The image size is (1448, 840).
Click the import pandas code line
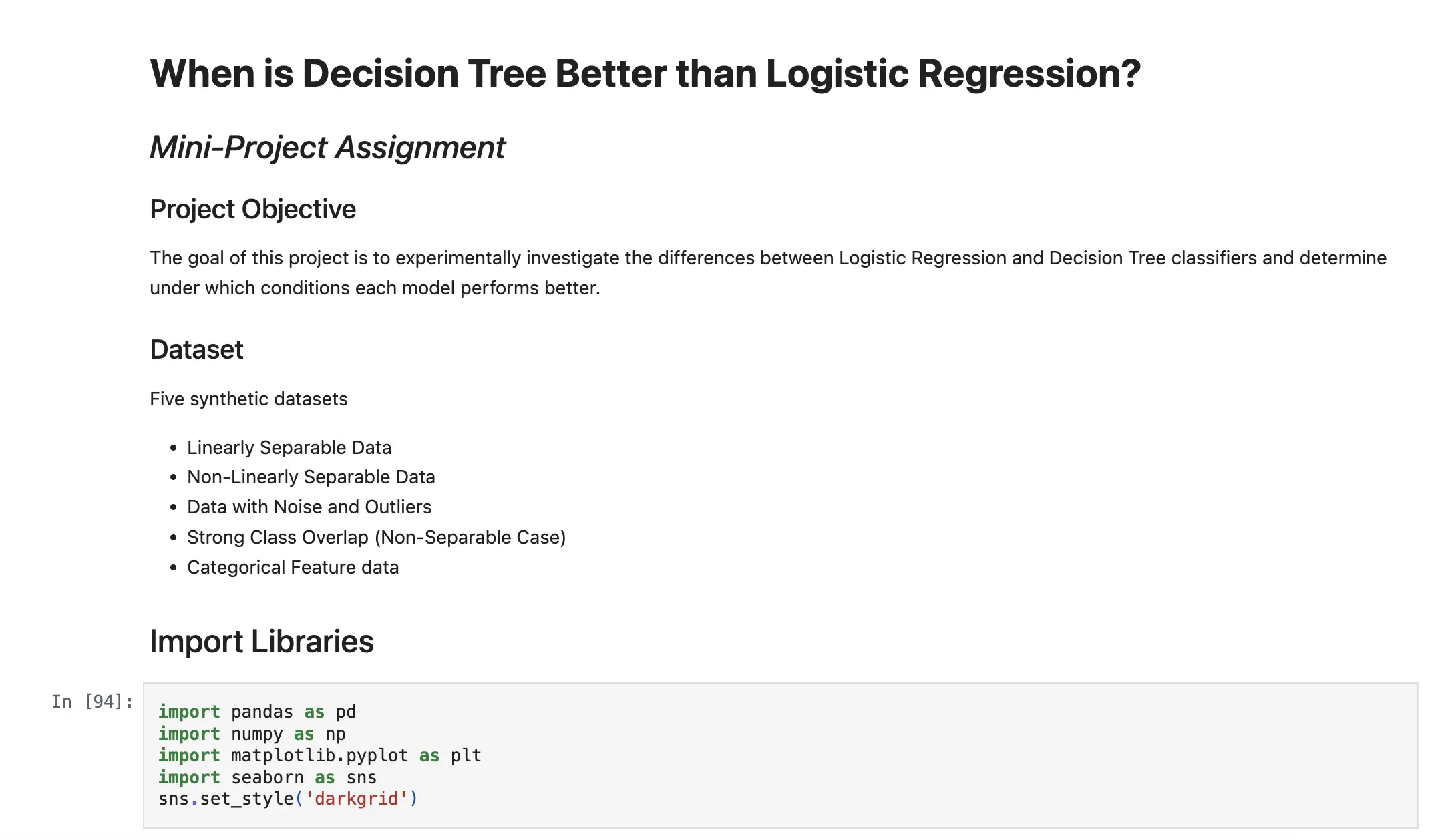[x=257, y=712]
